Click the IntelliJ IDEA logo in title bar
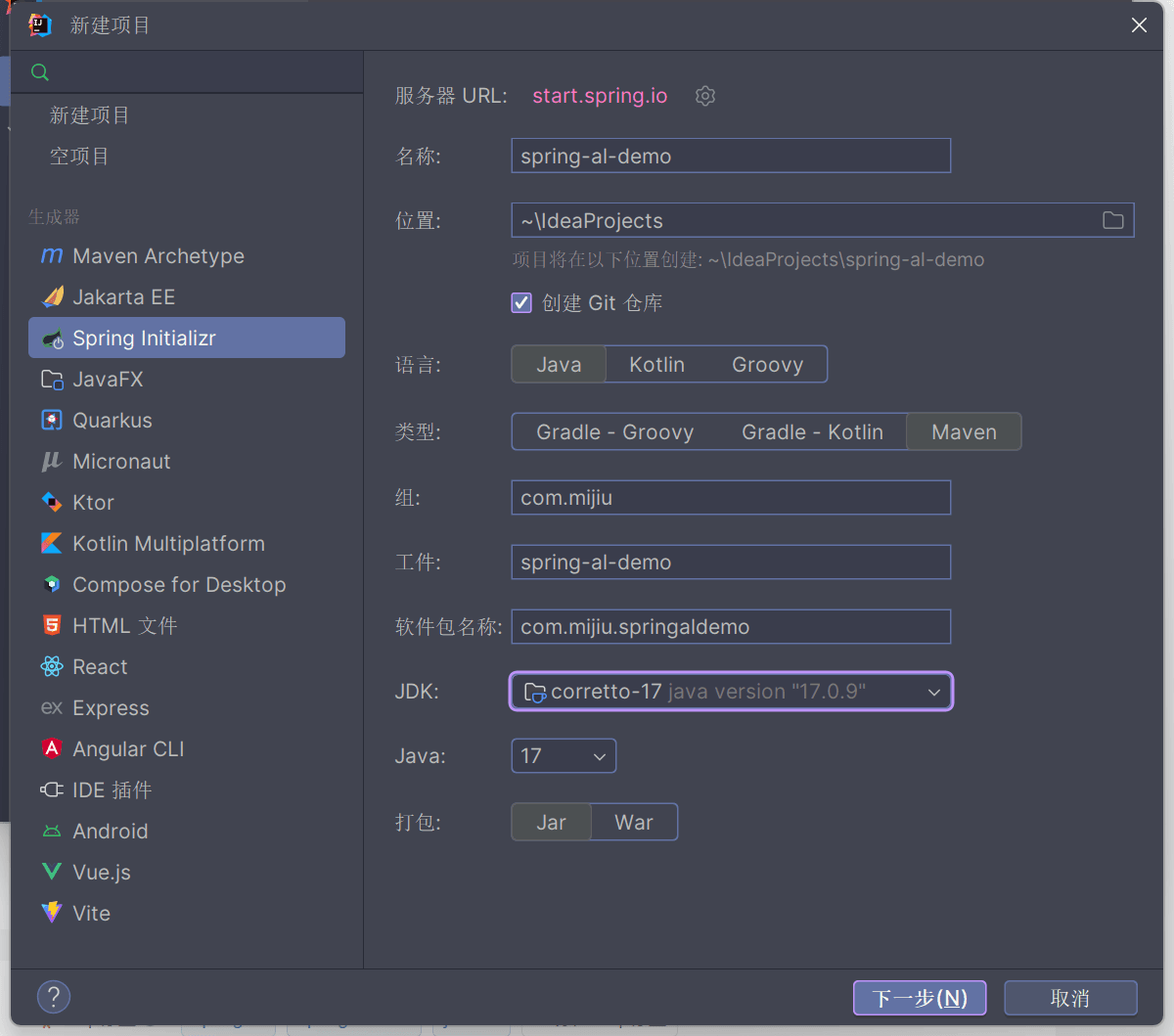1174x1036 pixels. click(40, 24)
